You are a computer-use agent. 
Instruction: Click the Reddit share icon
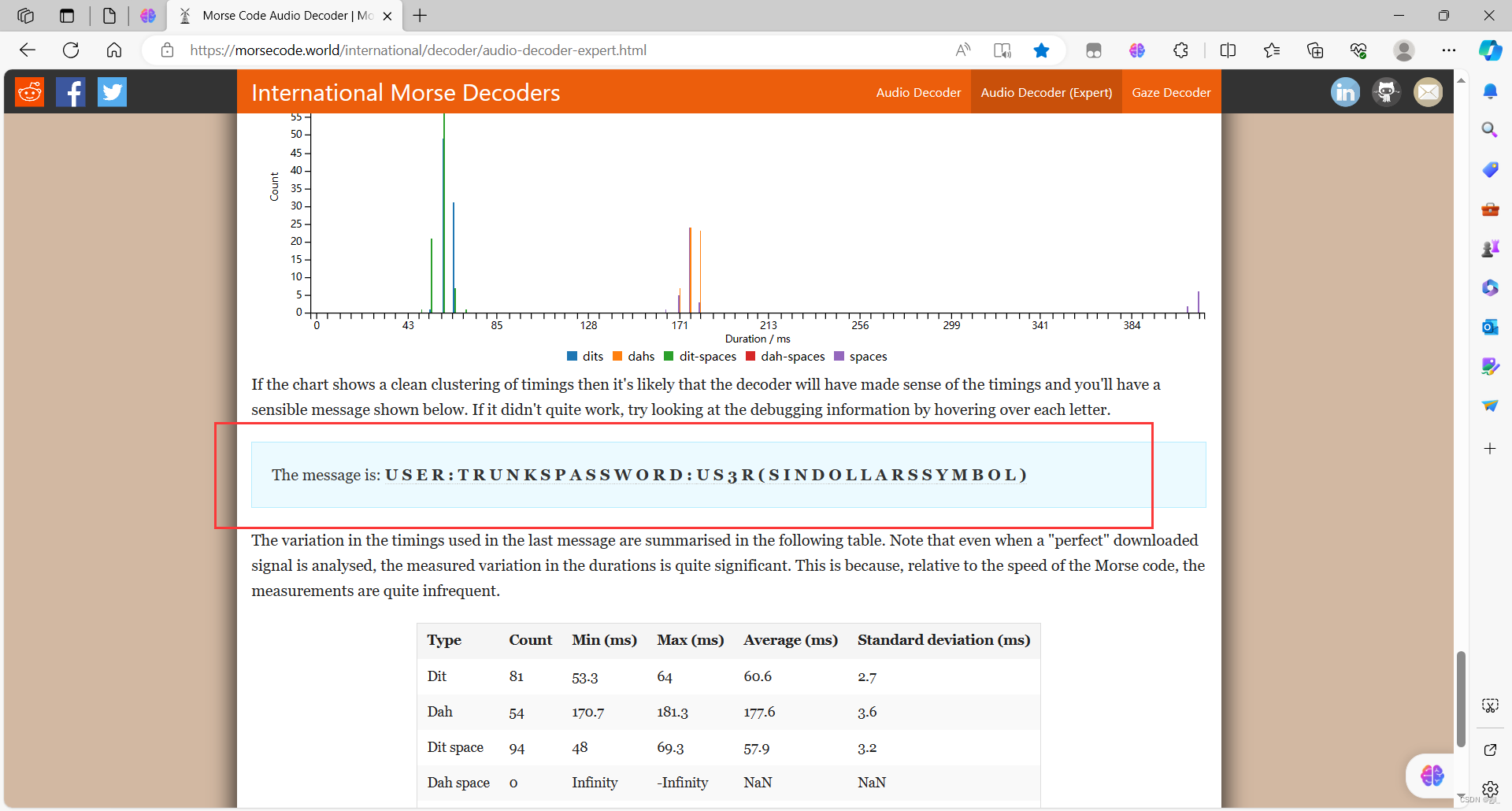coord(30,92)
